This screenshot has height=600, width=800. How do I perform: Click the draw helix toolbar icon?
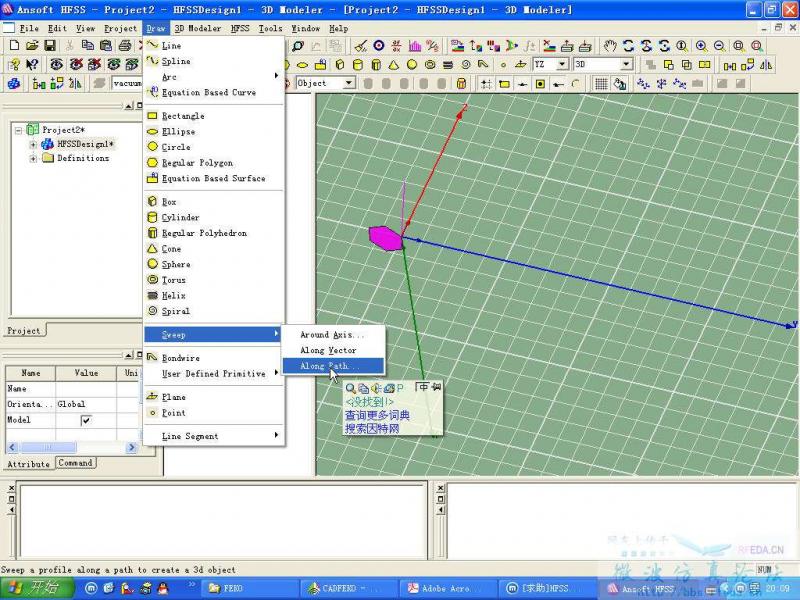(447, 65)
